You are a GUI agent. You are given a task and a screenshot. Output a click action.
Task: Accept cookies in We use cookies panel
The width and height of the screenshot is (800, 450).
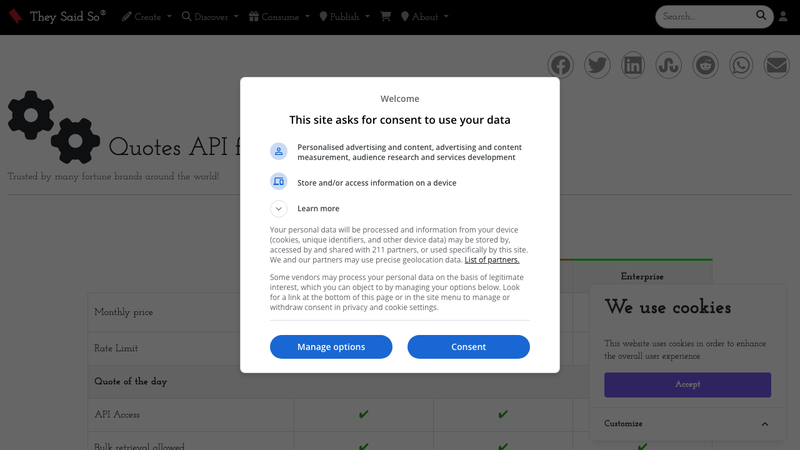coord(687,385)
